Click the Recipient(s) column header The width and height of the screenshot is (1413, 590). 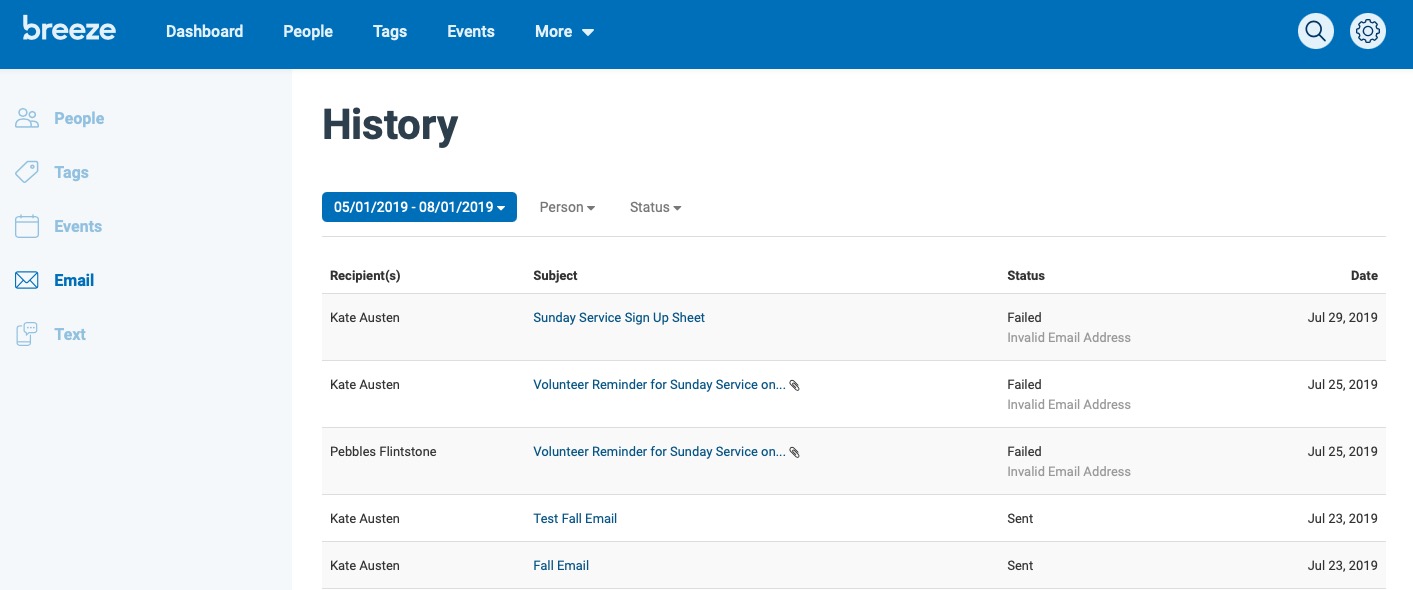click(365, 276)
